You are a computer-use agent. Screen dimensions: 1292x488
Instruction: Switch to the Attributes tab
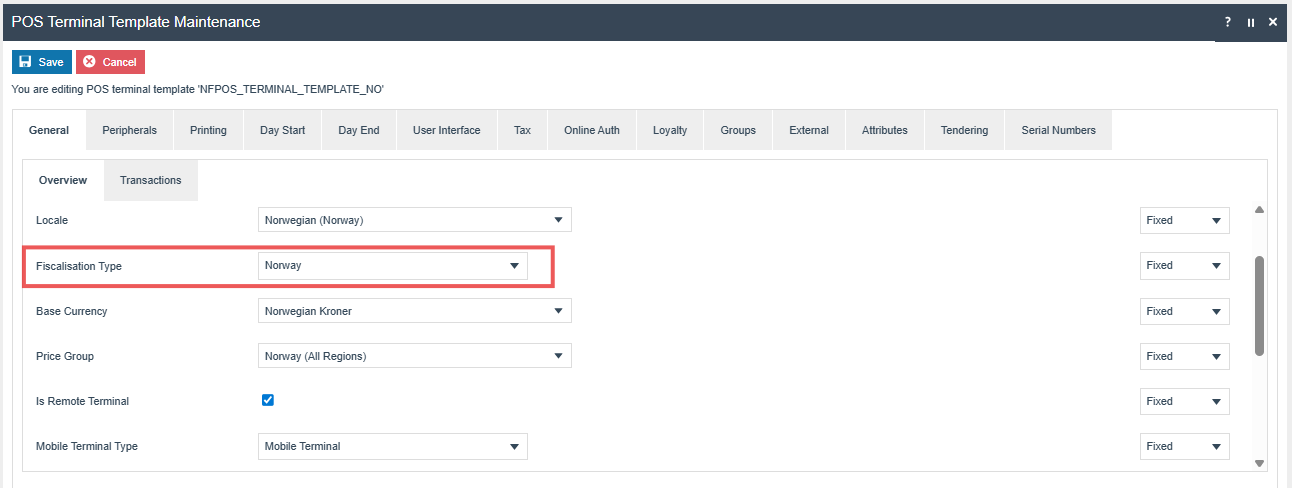(x=885, y=130)
